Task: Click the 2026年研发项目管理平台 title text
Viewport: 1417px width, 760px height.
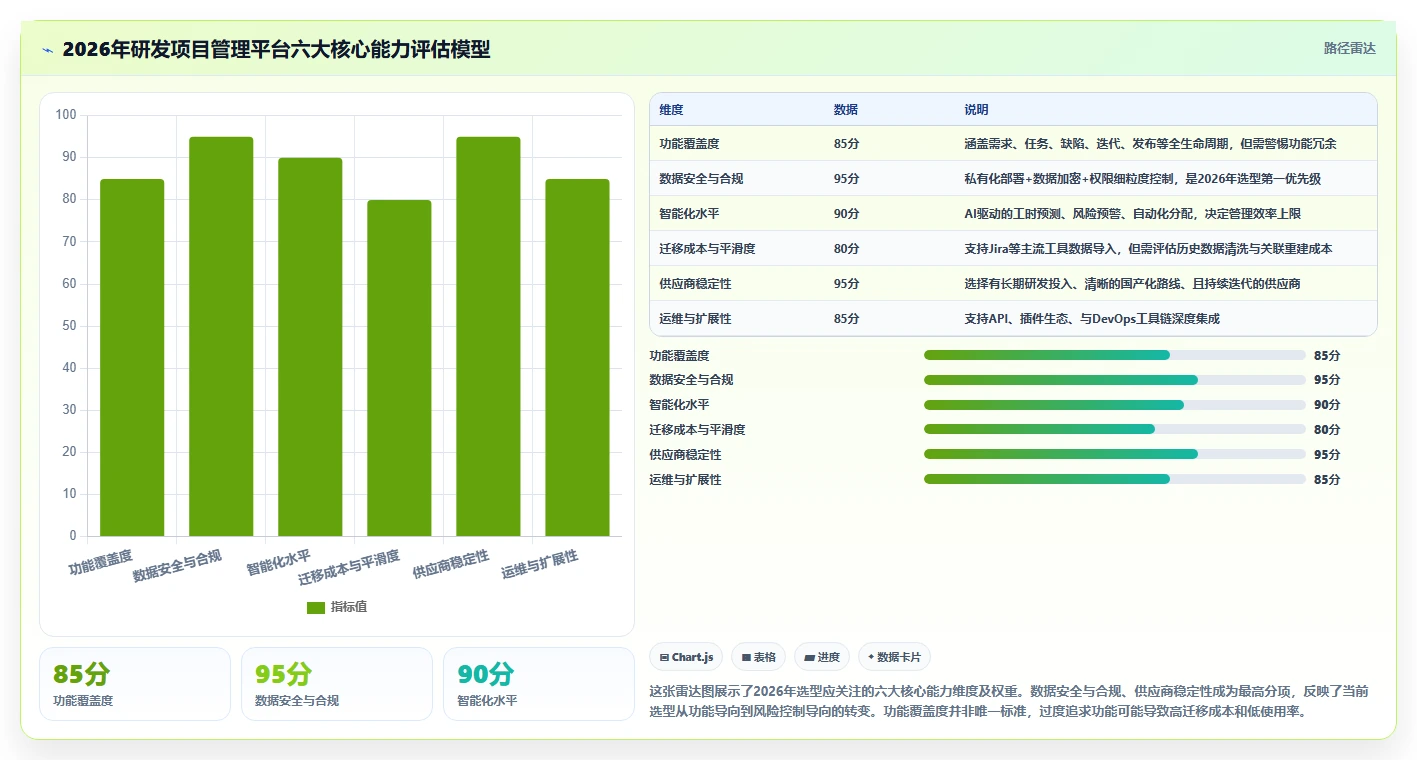Action: click(276, 49)
